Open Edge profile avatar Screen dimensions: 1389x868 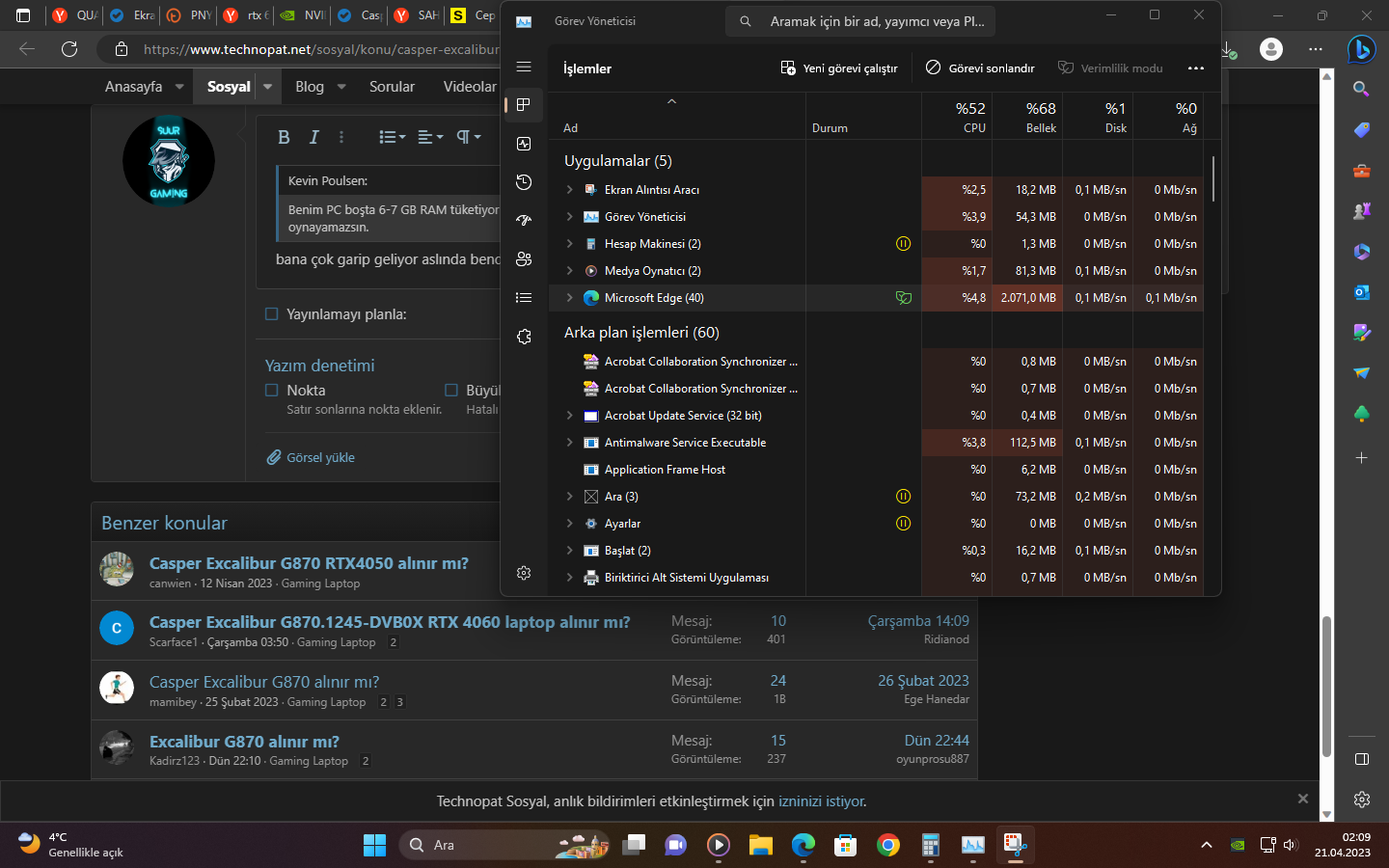pyautogui.click(x=1271, y=49)
